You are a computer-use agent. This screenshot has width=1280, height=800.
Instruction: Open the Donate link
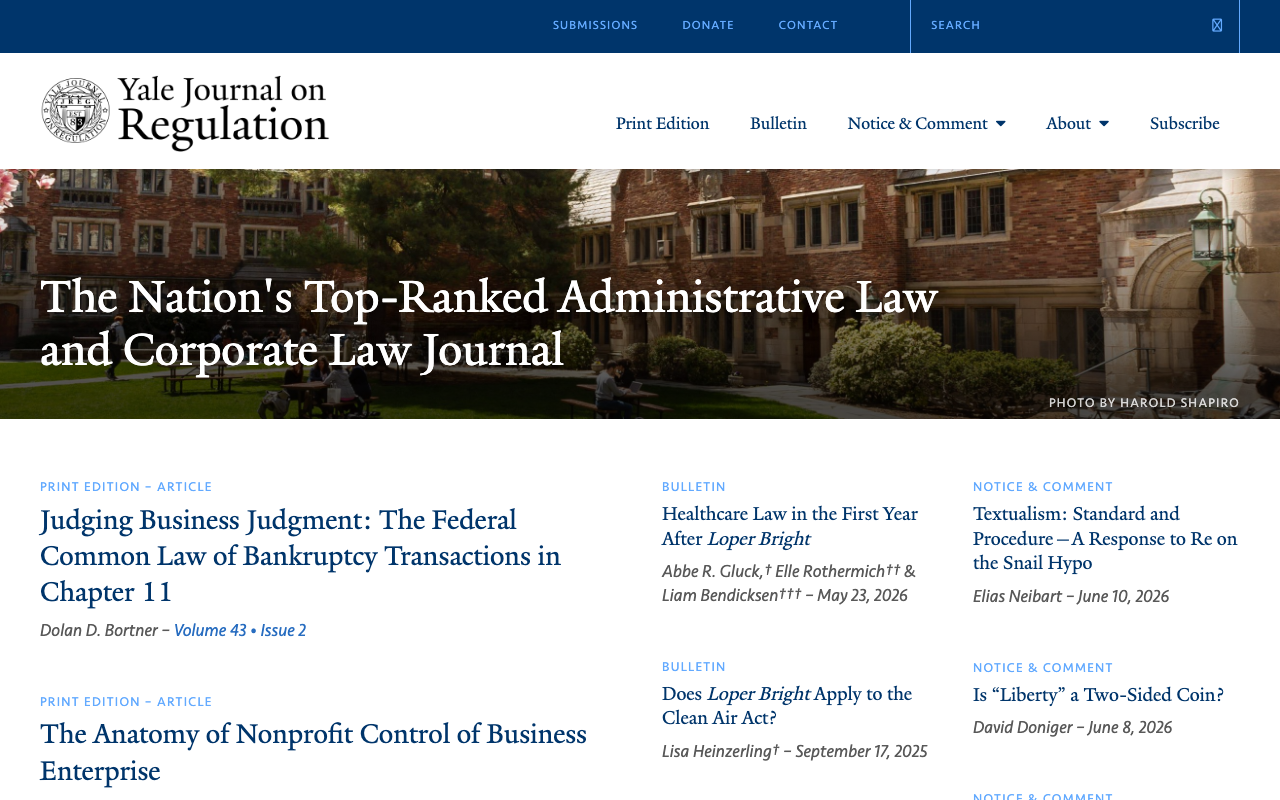[x=708, y=25]
